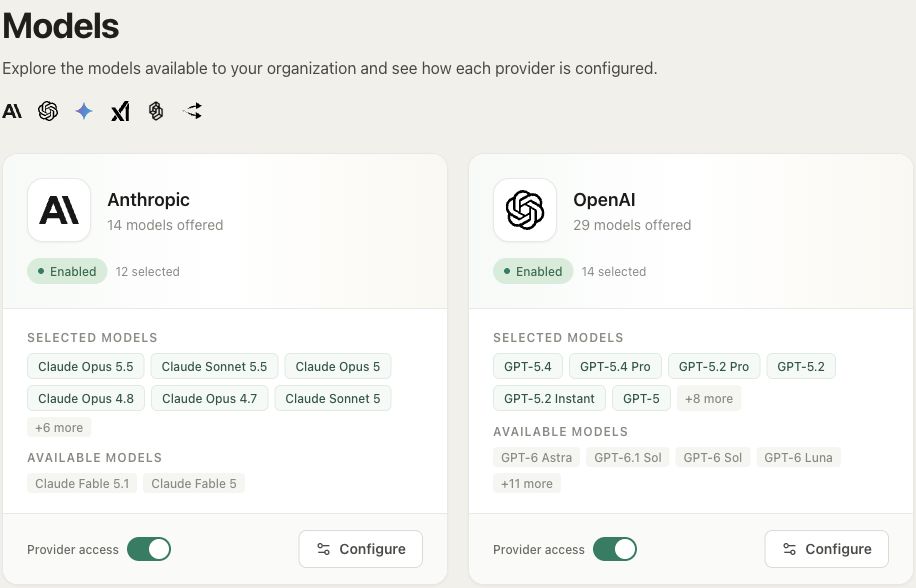Select the GPT-5.2 Pro chip
This screenshot has height=588, width=916.
(714, 366)
